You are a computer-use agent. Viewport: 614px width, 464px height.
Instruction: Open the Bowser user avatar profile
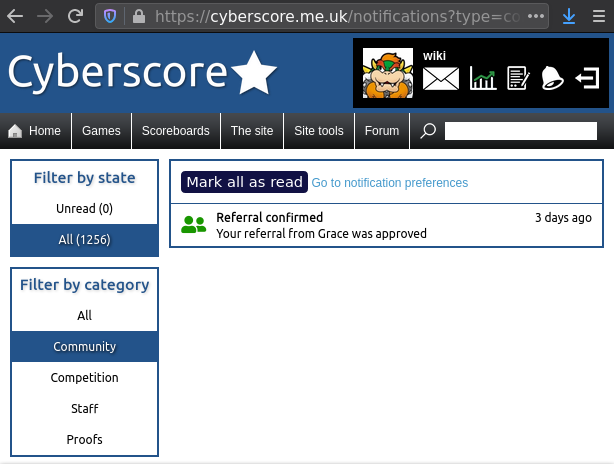click(388, 73)
